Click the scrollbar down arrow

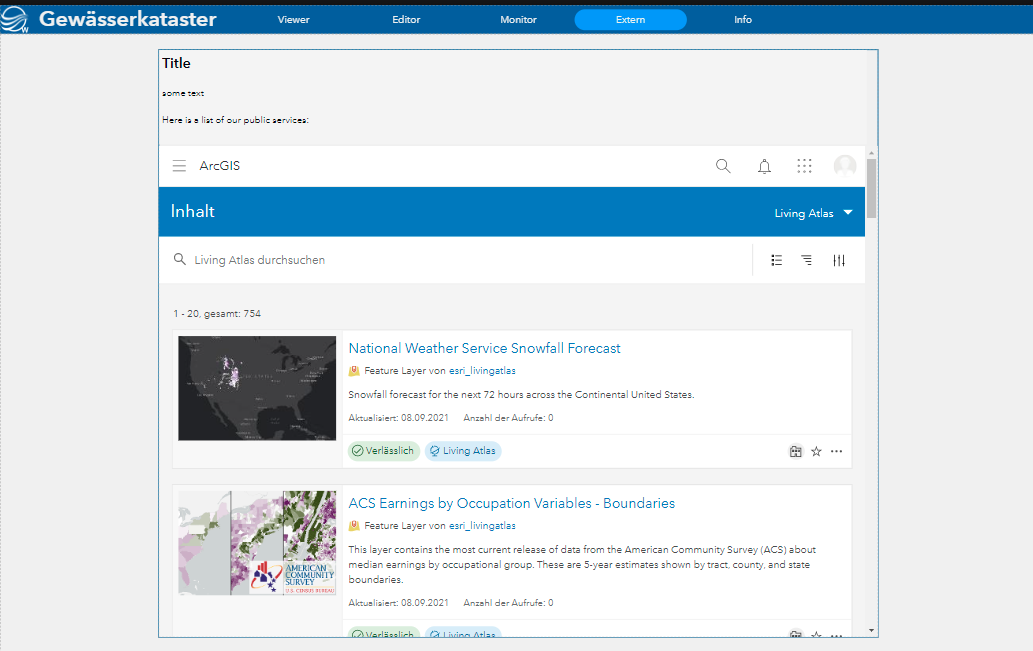(871, 631)
